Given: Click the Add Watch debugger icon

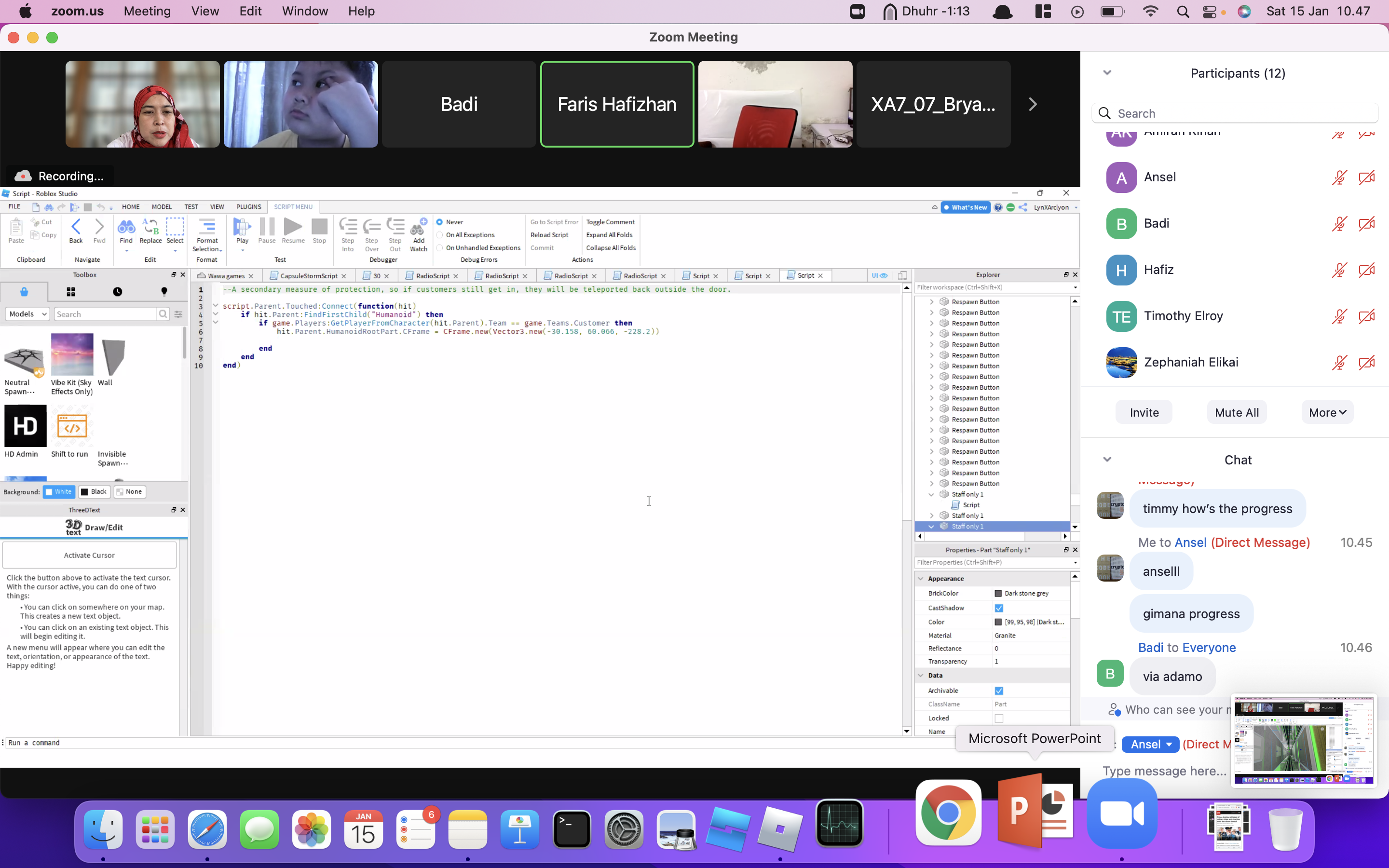Looking at the screenshot, I should click(x=419, y=228).
